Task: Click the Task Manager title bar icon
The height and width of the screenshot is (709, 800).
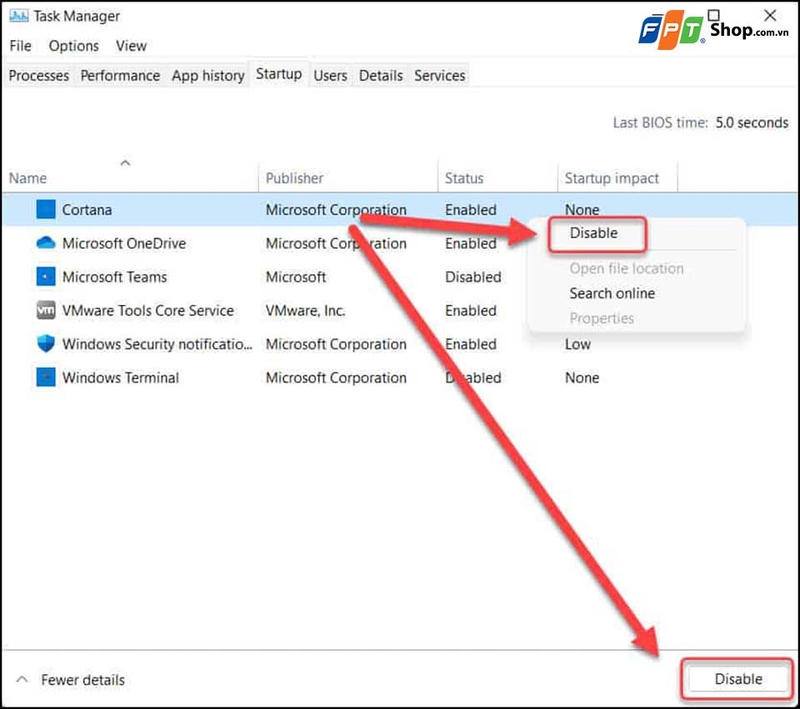Action: 19,16
